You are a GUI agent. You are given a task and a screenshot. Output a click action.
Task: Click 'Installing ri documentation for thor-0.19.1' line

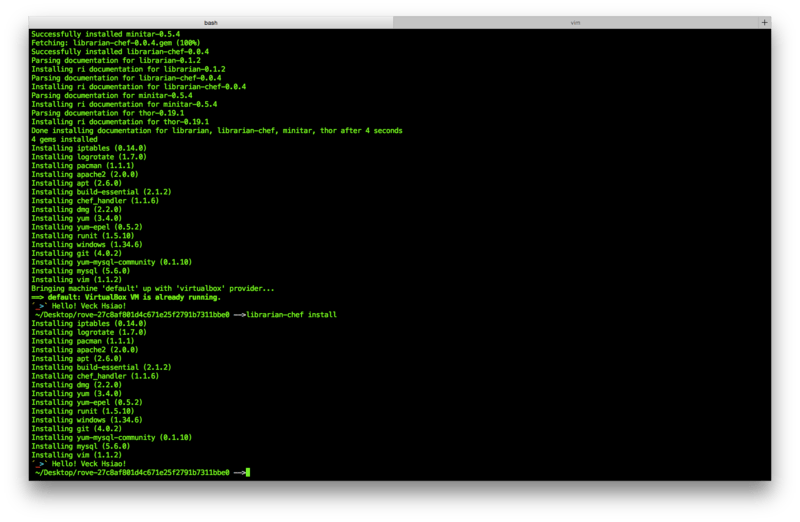pos(120,121)
